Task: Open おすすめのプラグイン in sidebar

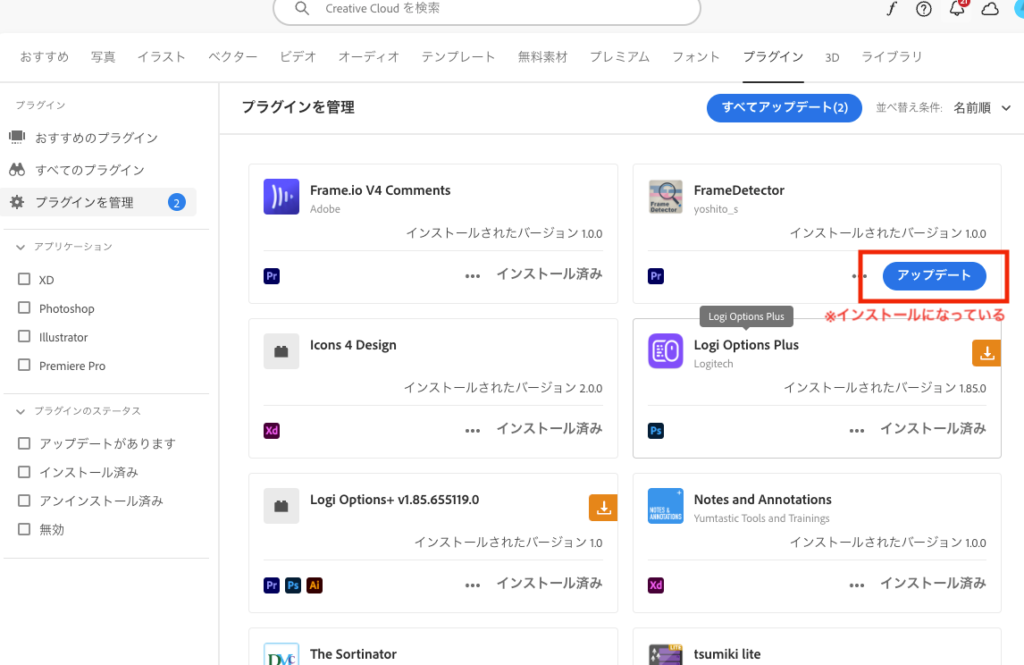Action: point(97,138)
